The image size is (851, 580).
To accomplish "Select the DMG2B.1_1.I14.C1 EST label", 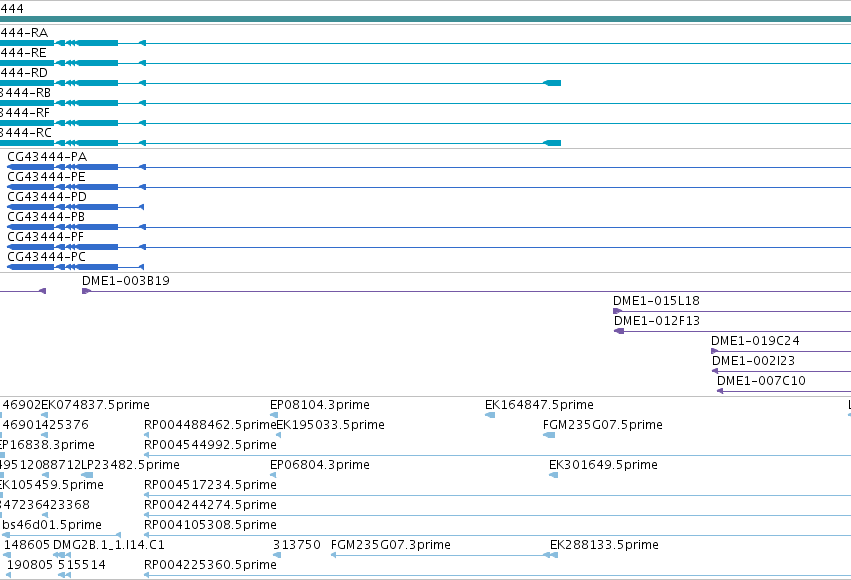I will click(109, 545).
